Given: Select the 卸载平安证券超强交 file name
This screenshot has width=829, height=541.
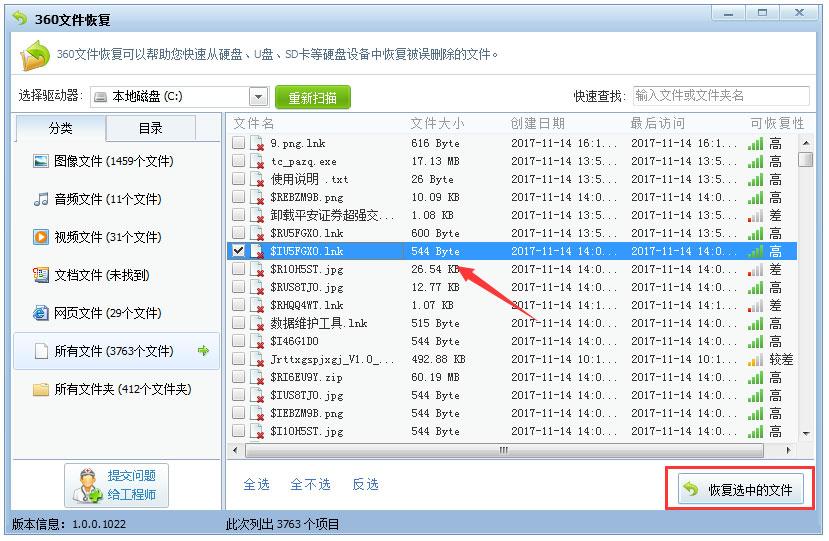Looking at the screenshot, I should 332,215.
